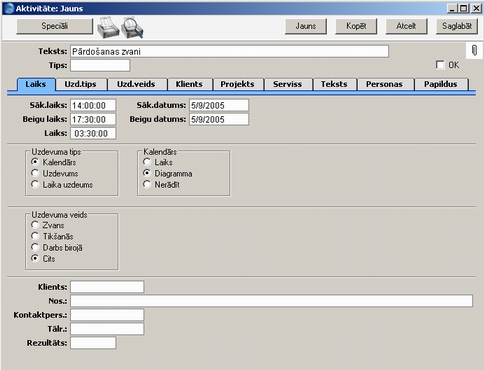Click the printer icon in toolbar
Image resolution: width=484 pixels, height=370 pixels.
tap(108, 27)
